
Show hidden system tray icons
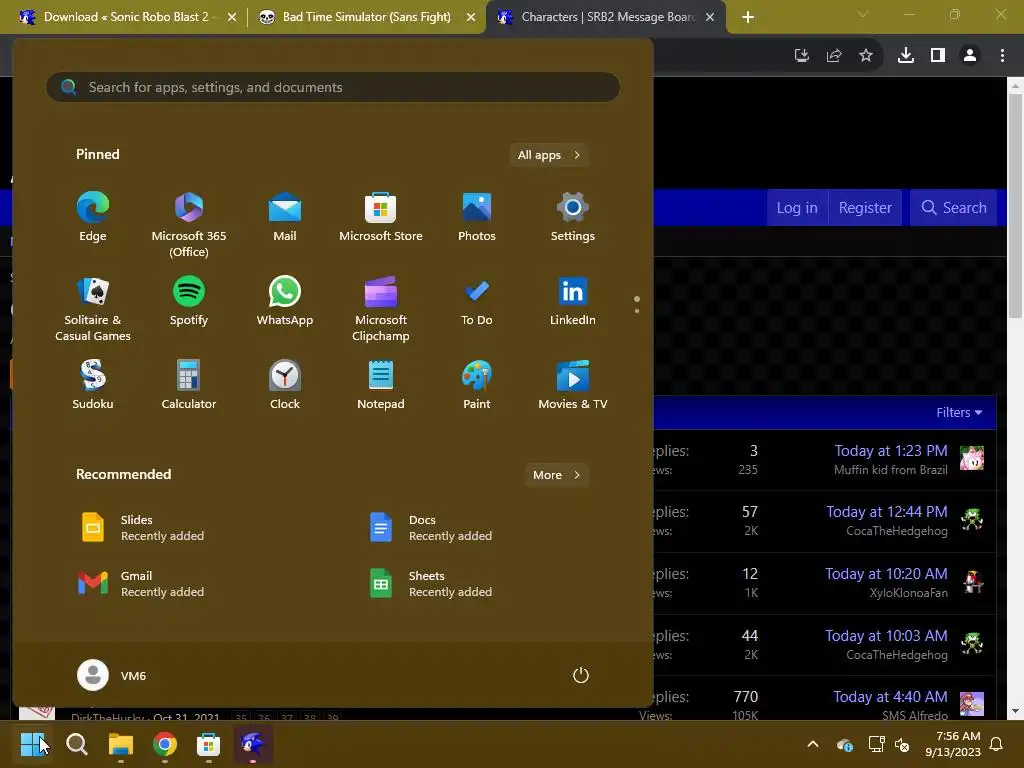pyautogui.click(x=813, y=744)
